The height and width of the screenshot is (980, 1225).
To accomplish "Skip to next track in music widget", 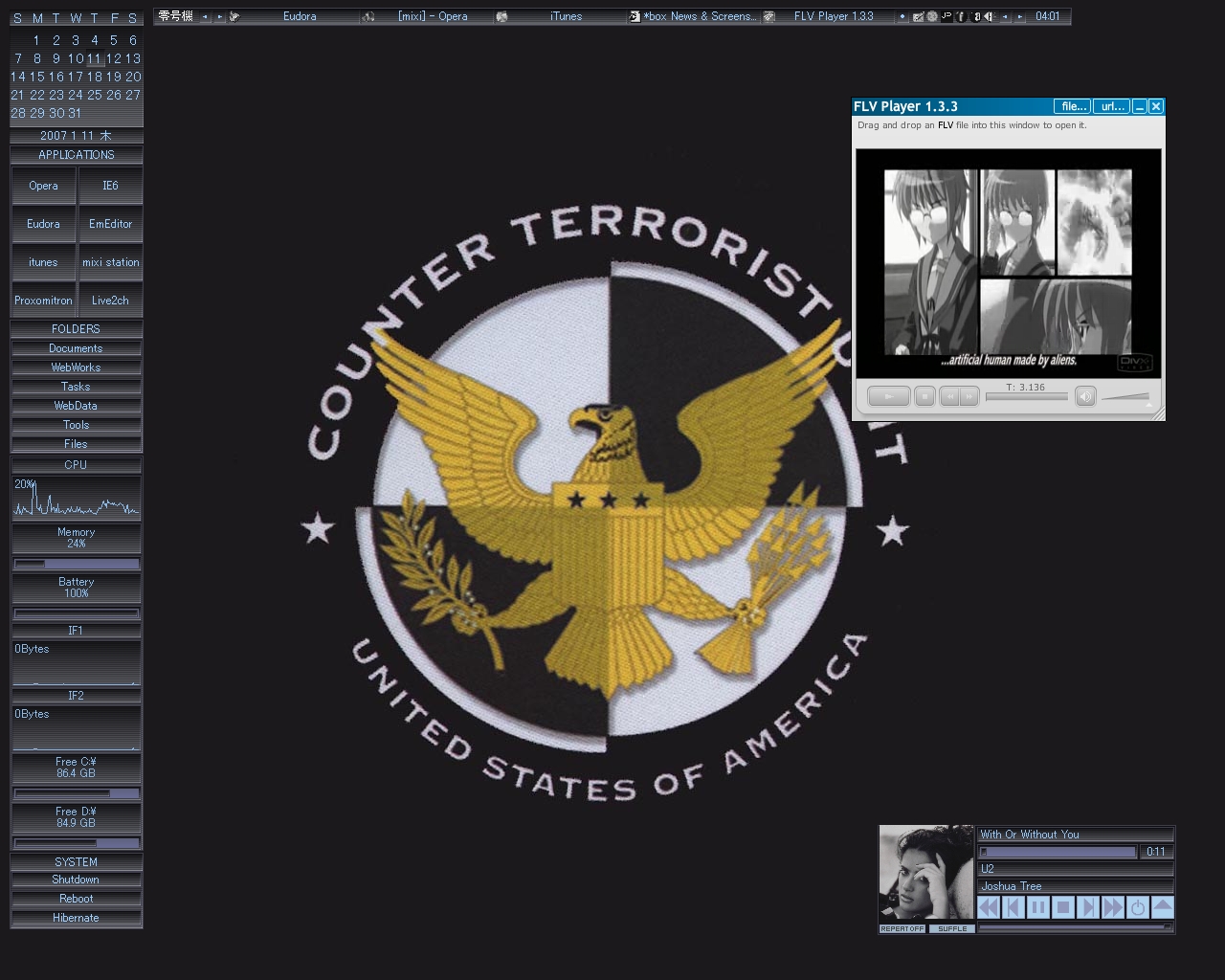I will [1088, 907].
